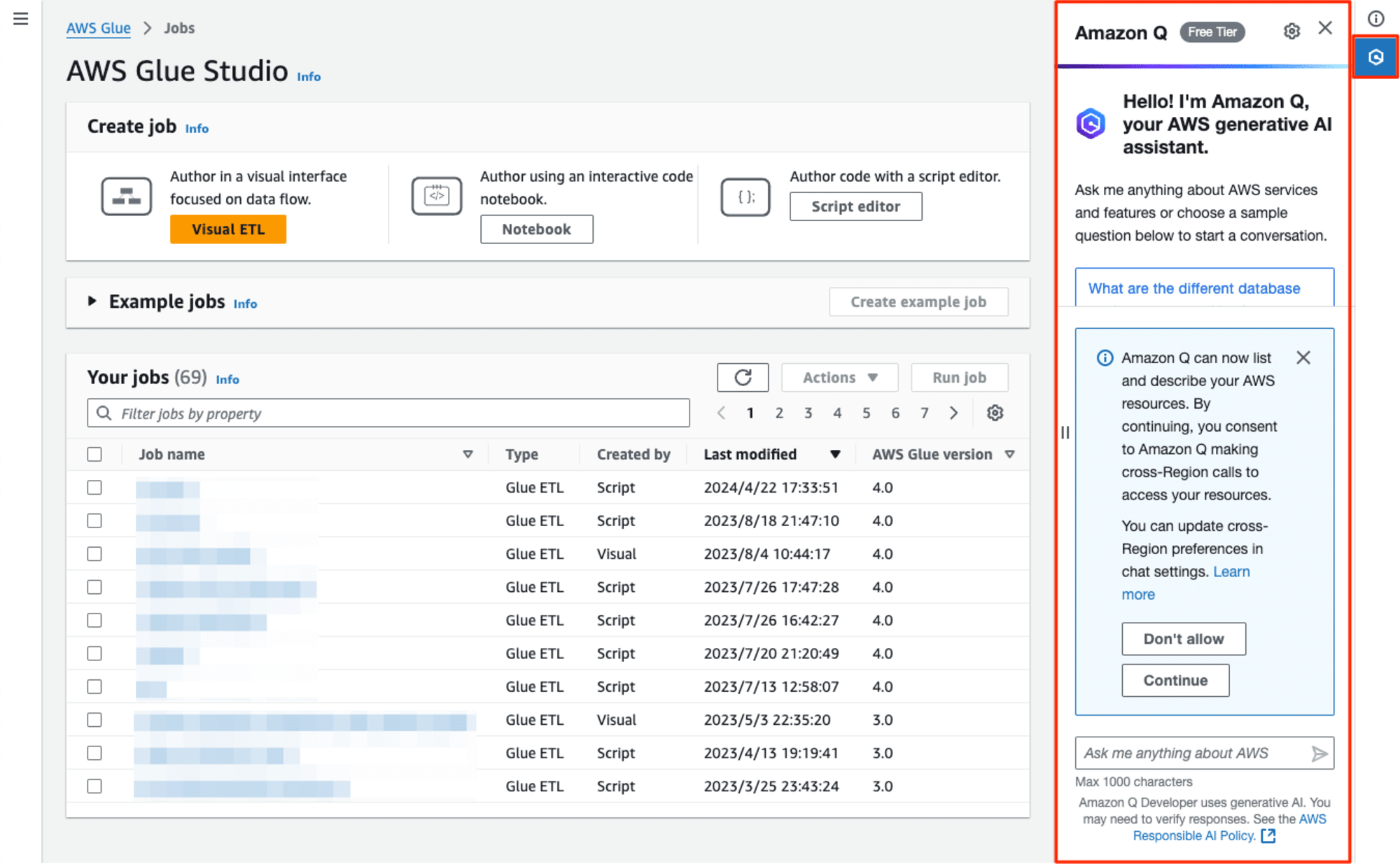Focus the Filter jobs by property field

click(388, 413)
